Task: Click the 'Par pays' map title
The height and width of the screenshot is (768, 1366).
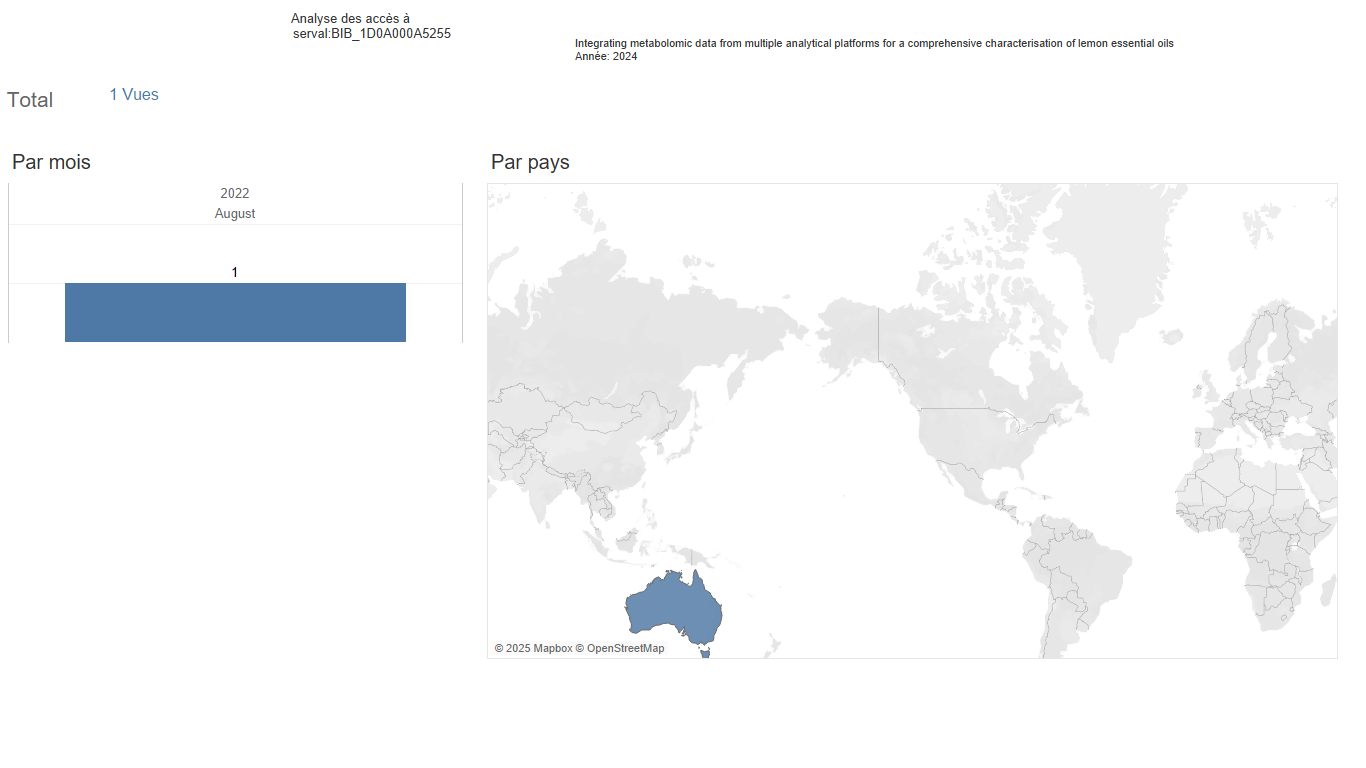Action: click(530, 162)
